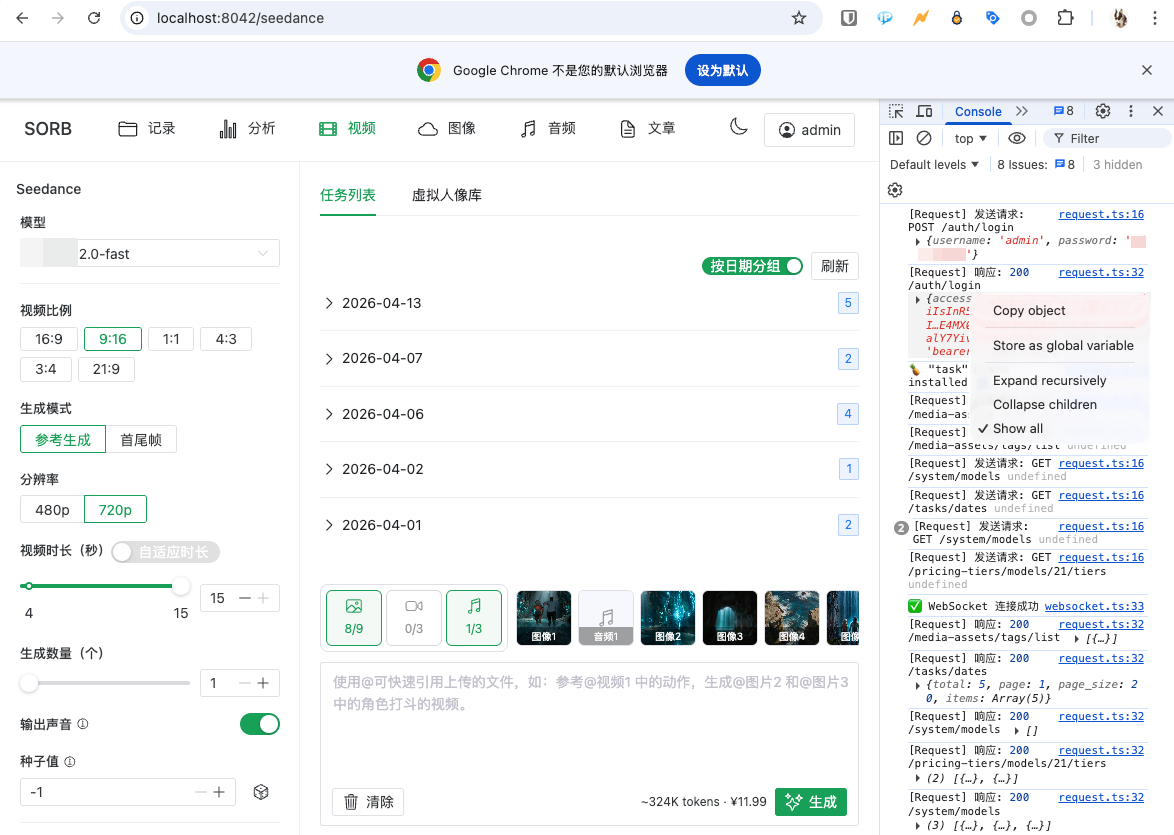The width and height of the screenshot is (1174, 835).
Task: Switch to the 虚拟人像库 tab
Action: click(446, 195)
